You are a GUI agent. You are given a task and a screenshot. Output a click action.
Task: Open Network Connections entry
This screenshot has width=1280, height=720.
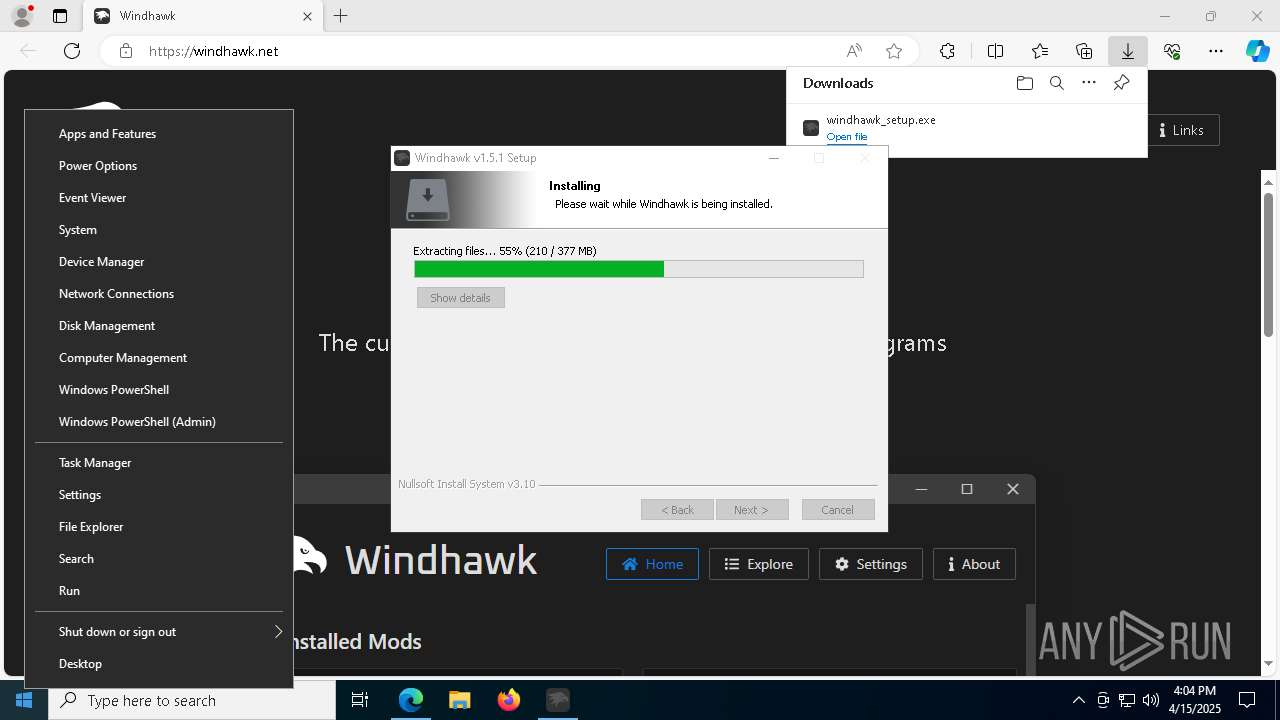point(159,294)
